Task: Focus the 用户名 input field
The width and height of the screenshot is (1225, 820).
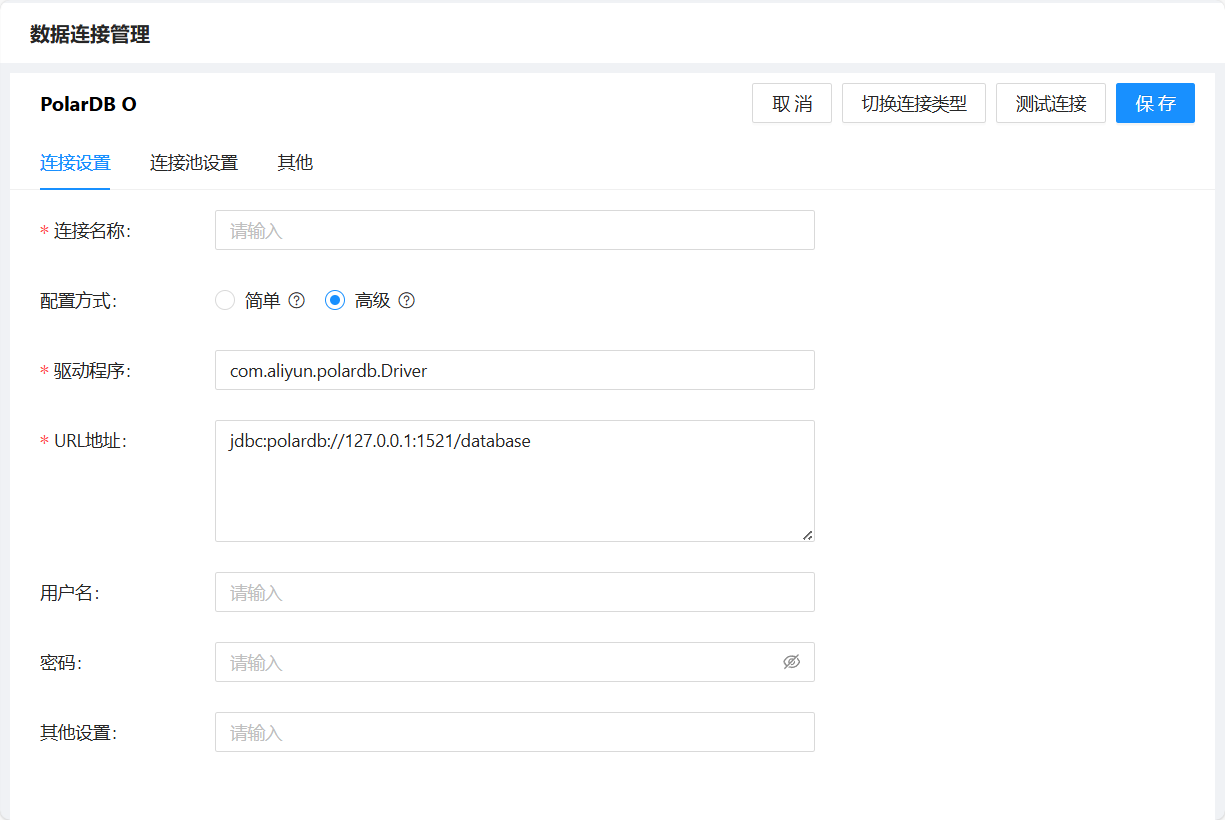Action: [x=514, y=592]
